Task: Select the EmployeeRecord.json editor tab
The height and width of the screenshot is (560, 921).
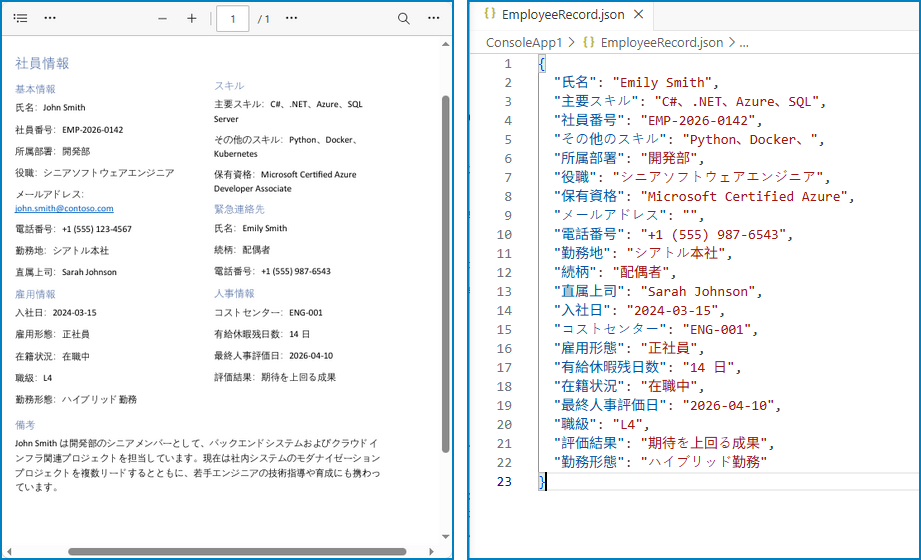Action: pos(563,15)
